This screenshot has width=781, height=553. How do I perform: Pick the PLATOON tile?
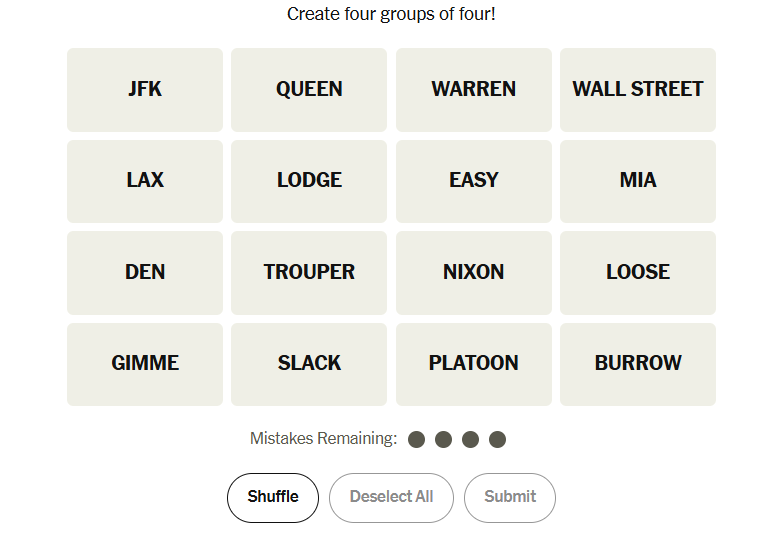click(474, 364)
